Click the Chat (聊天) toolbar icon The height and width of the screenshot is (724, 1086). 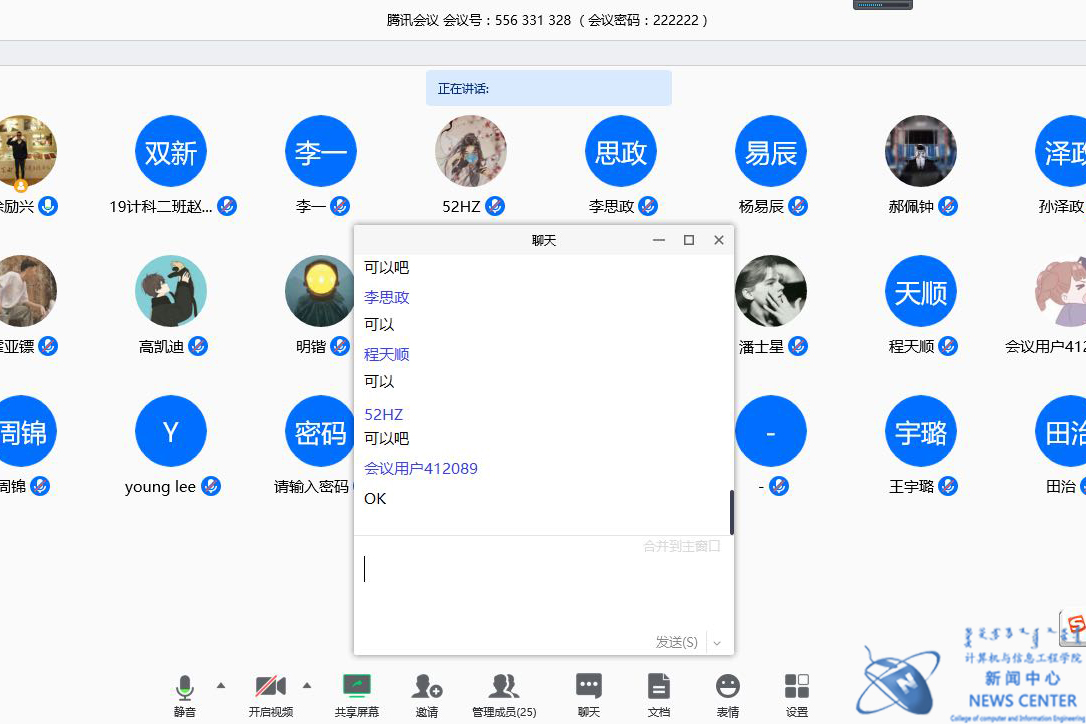(589, 686)
